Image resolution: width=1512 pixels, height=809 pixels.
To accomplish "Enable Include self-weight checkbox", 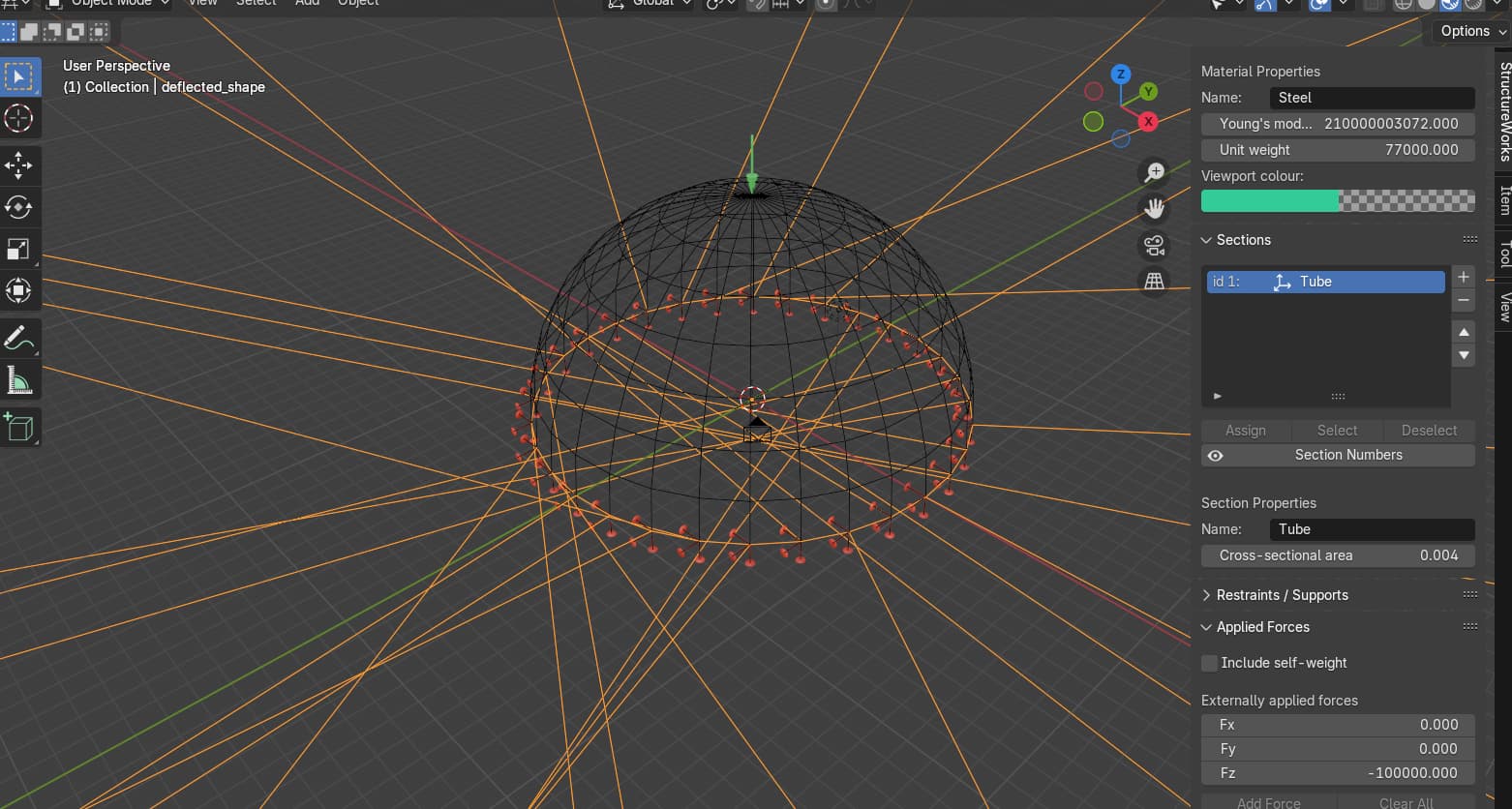I will [x=1209, y=663].
